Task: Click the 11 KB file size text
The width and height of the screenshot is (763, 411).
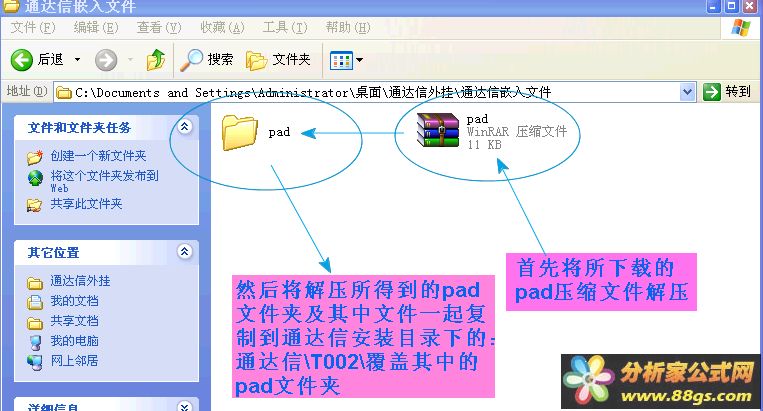Action: pos(484,144)
